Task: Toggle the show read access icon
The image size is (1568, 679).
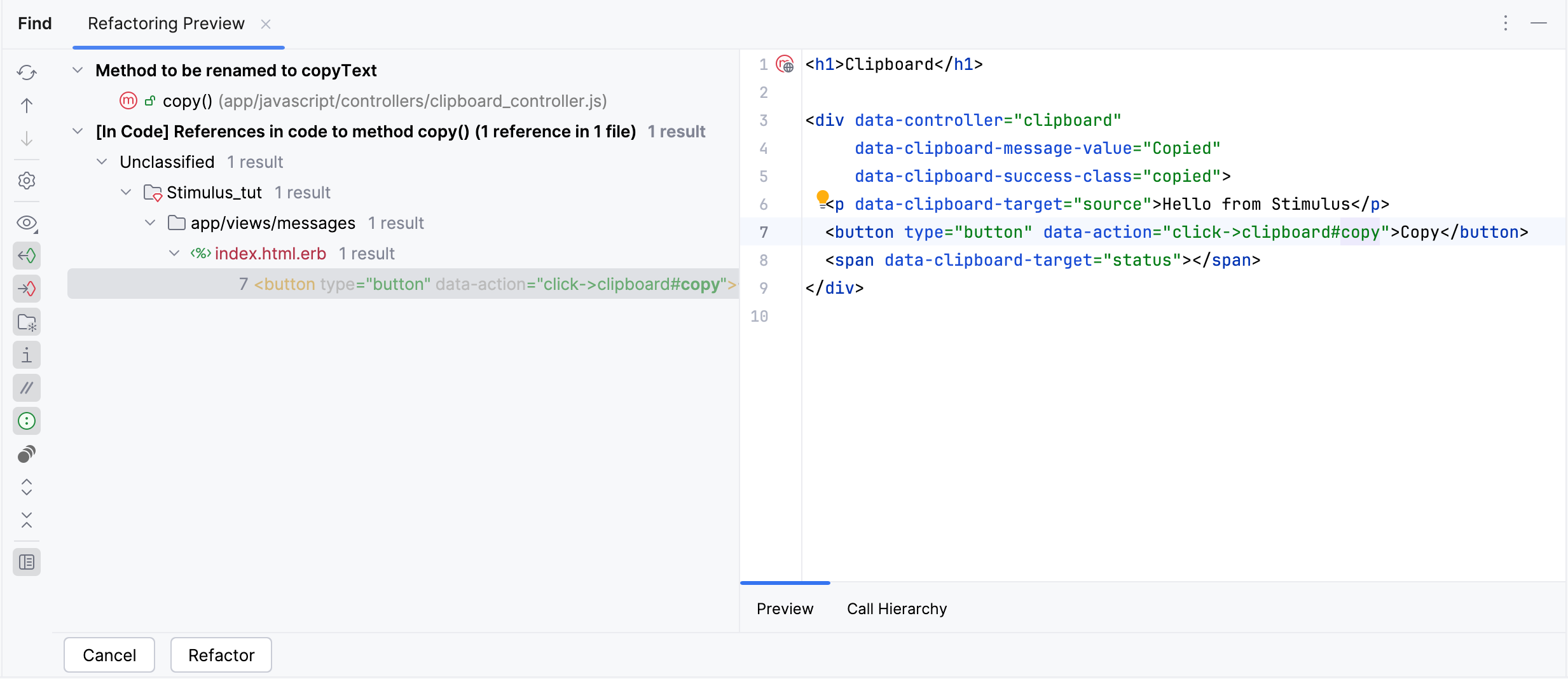Action: tap(27, 256)
